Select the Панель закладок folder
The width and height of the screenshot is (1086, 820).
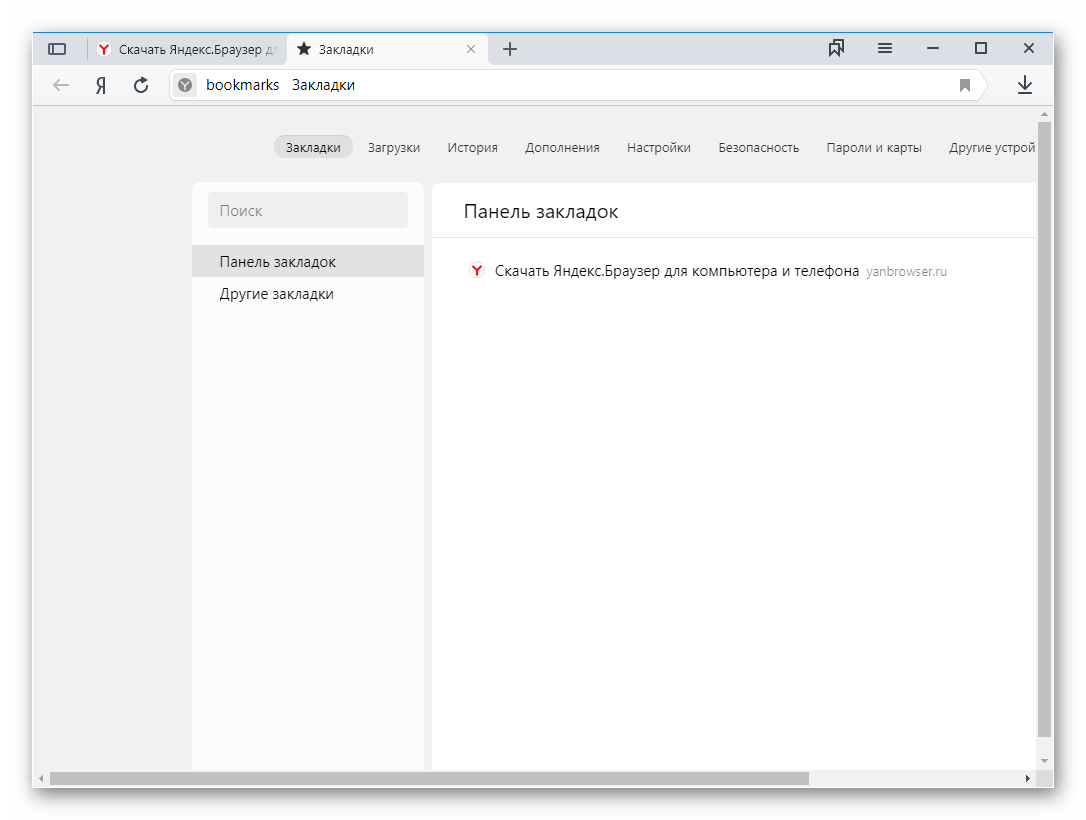click(x=278, y=262)
